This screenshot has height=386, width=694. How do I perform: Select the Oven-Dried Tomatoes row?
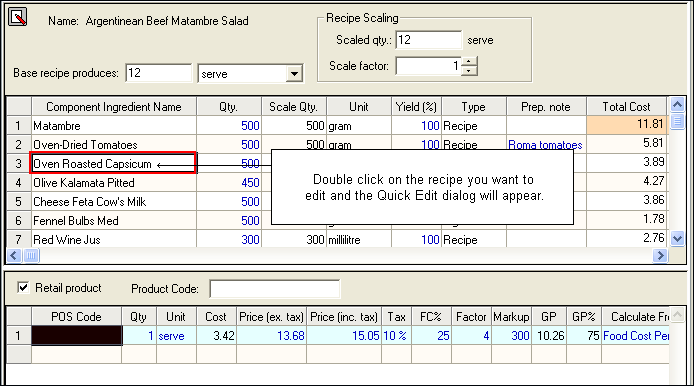tap(114, 145)
